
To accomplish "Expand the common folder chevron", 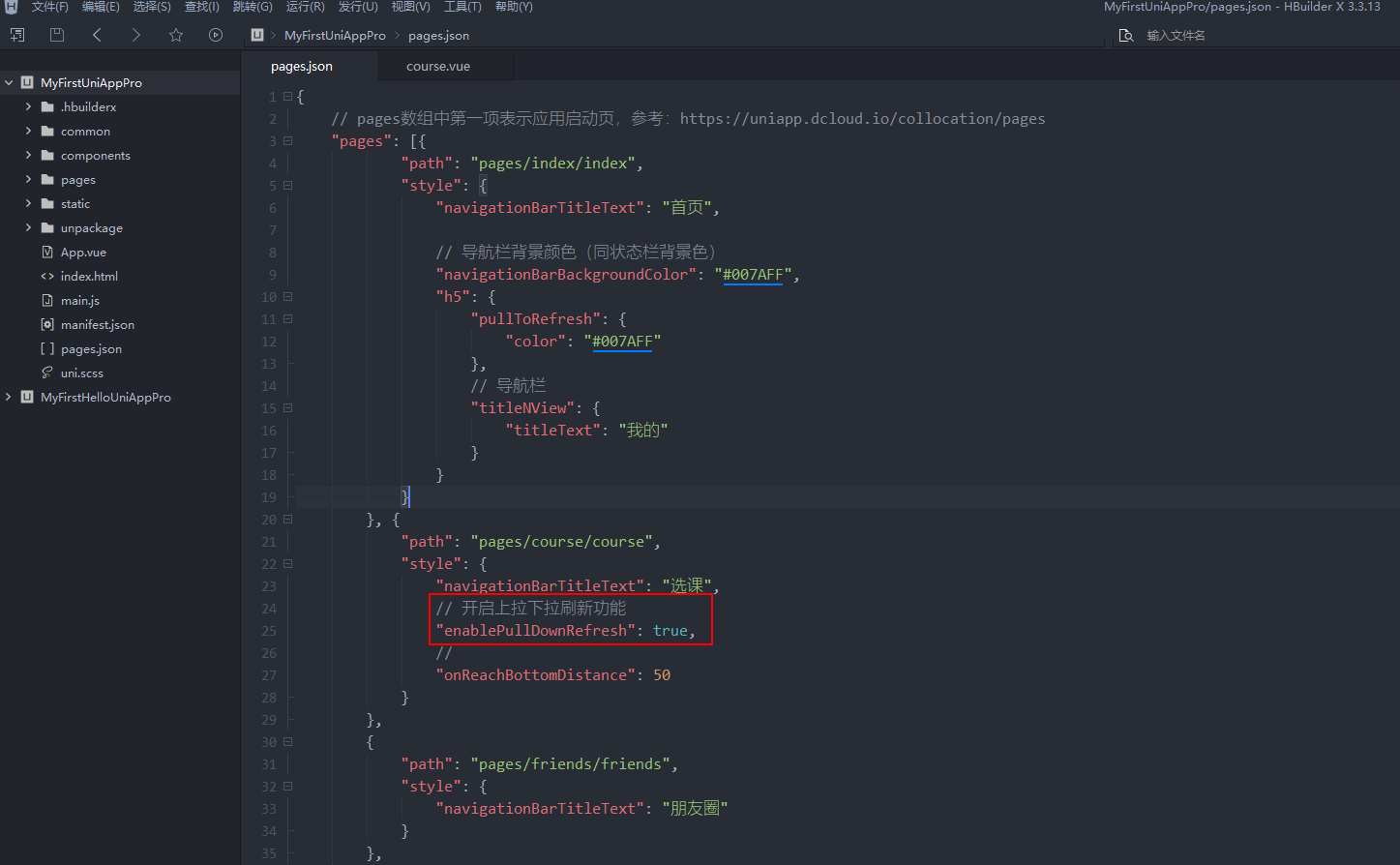I will pos(28,131).
